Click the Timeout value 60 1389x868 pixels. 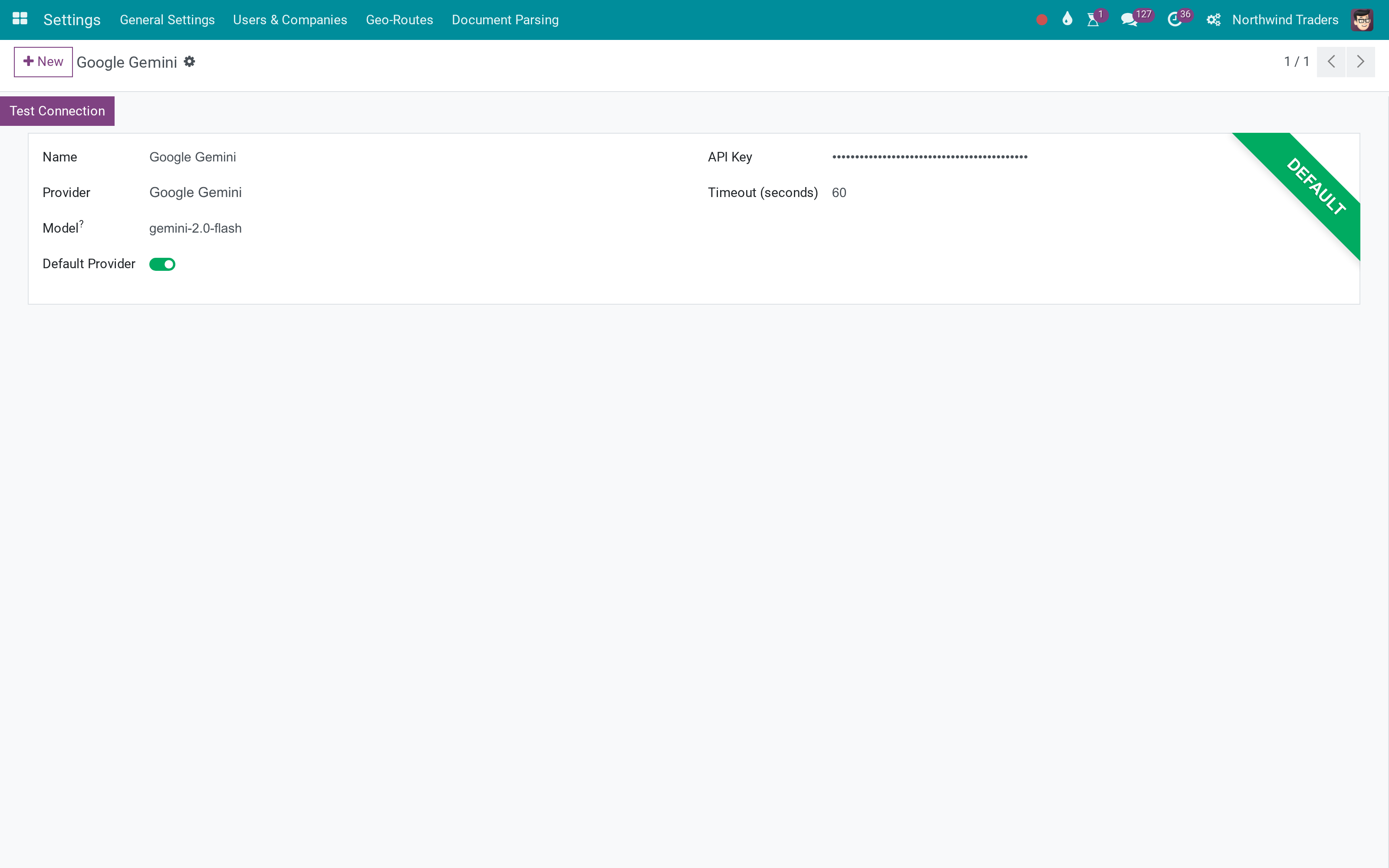click(x=839, y=192)
